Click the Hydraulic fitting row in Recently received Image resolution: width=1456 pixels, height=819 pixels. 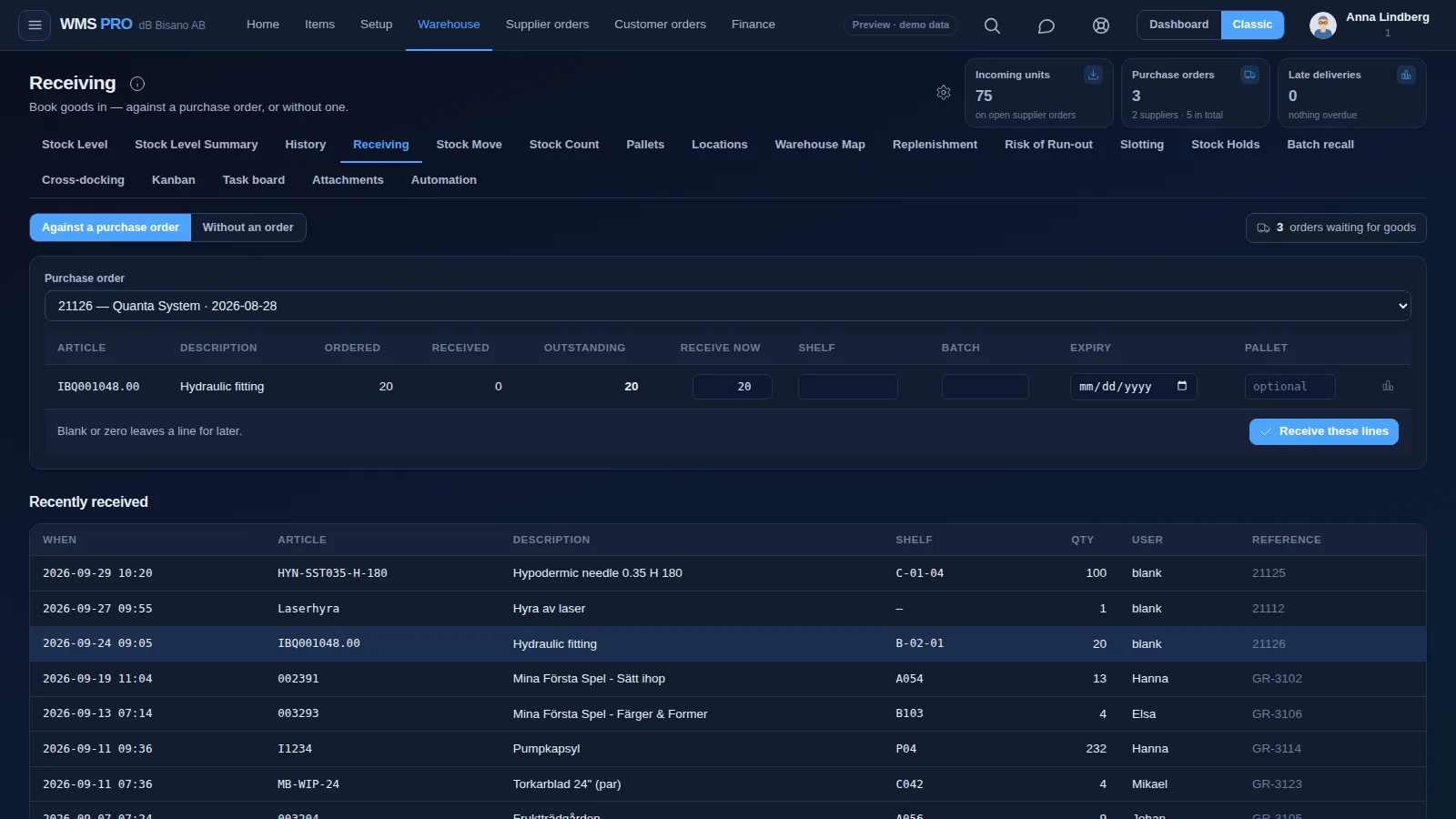tap(728, 643)
